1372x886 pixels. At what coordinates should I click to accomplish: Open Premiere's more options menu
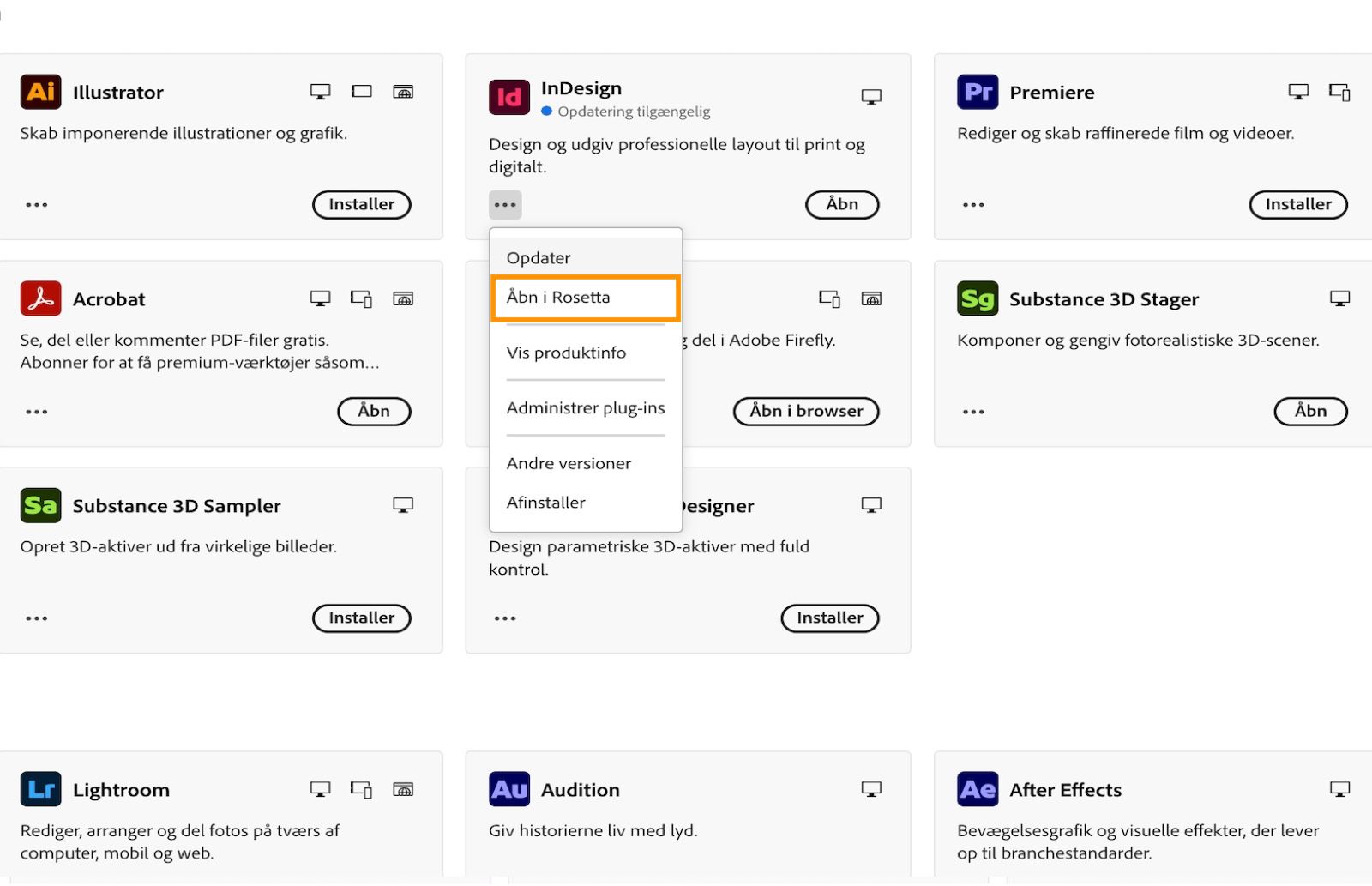coord(973,205)
